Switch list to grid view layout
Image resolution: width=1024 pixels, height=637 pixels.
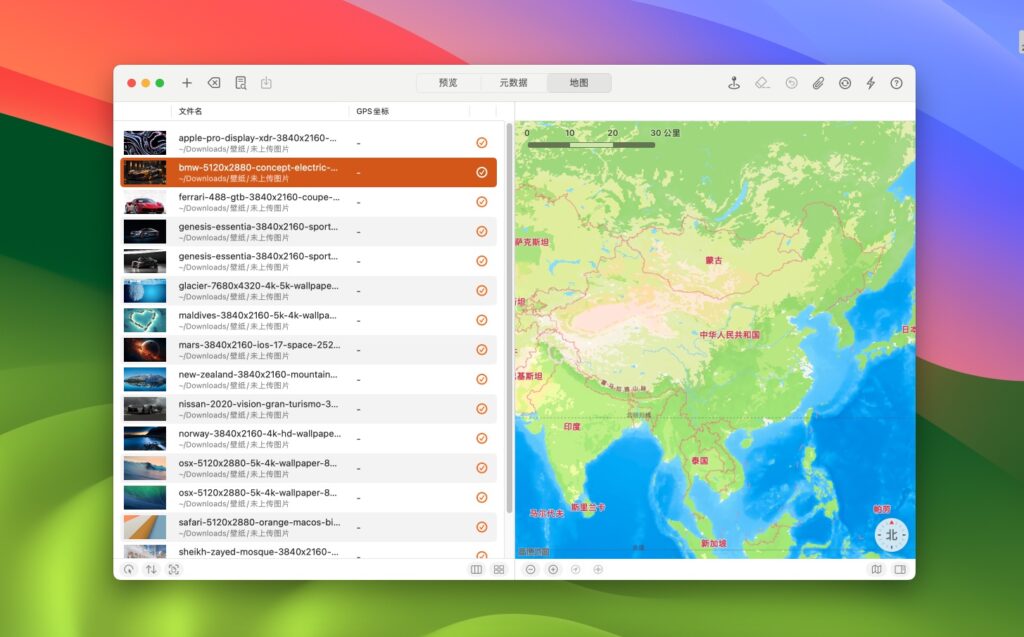[x=499, y=569]
